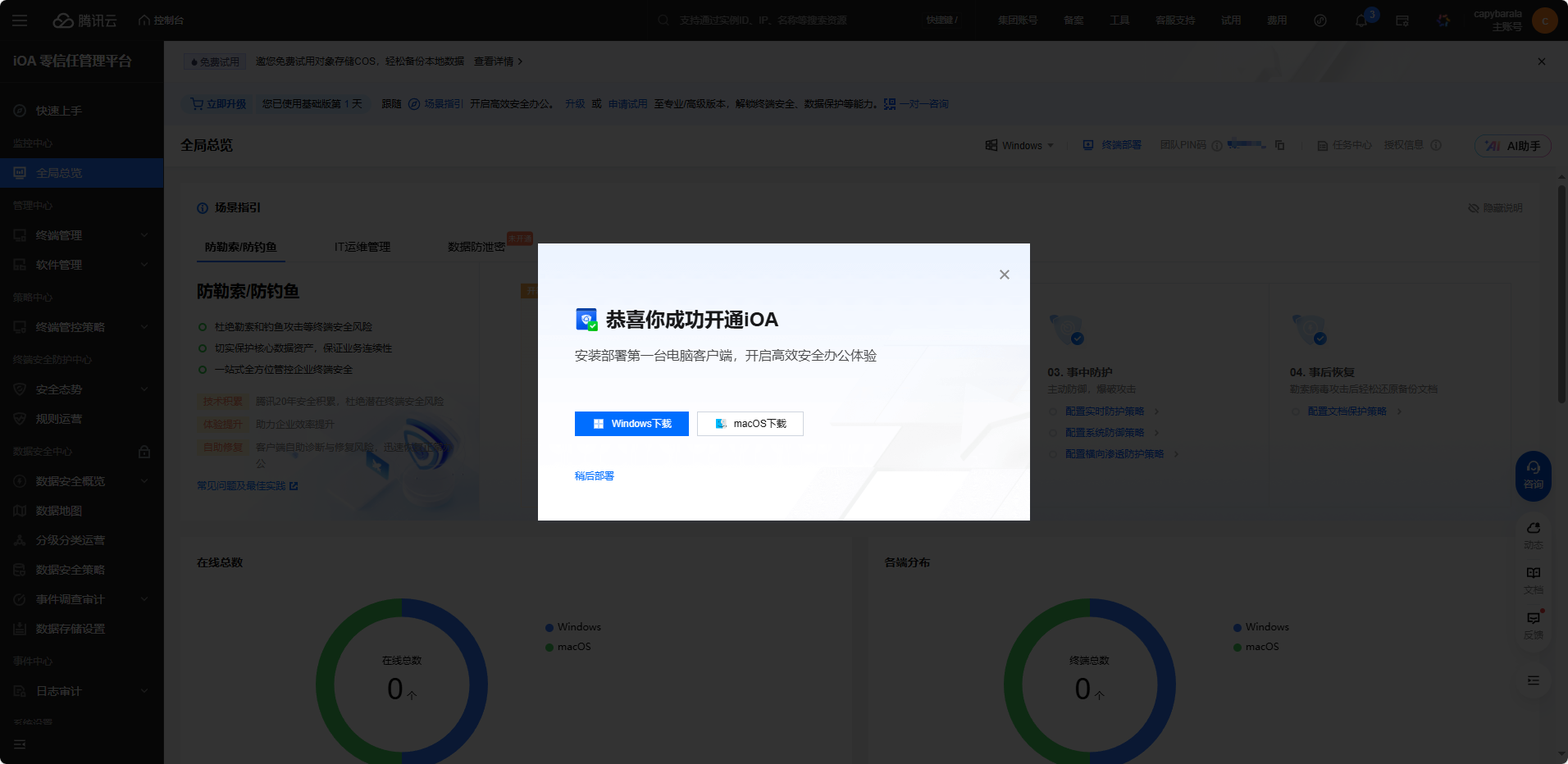Click 终端部署 link in header
The height and width of the screenshot is (764, 1568).
point(1112,145)
